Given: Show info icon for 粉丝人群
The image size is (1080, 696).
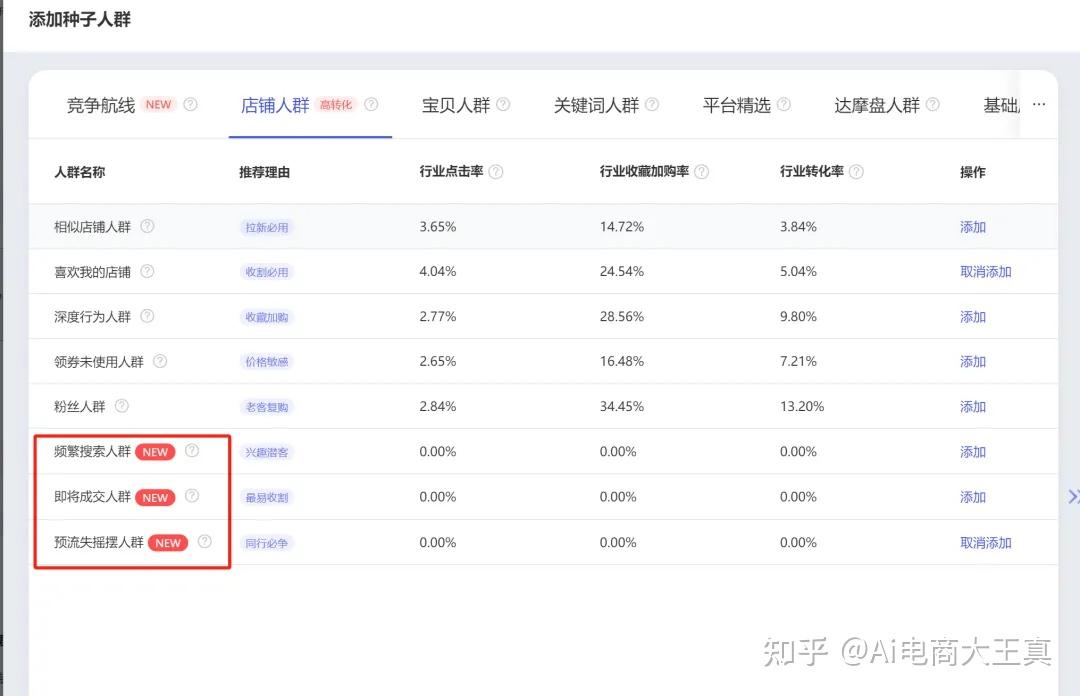Looking at the screenshot, I should click(121, 405).
